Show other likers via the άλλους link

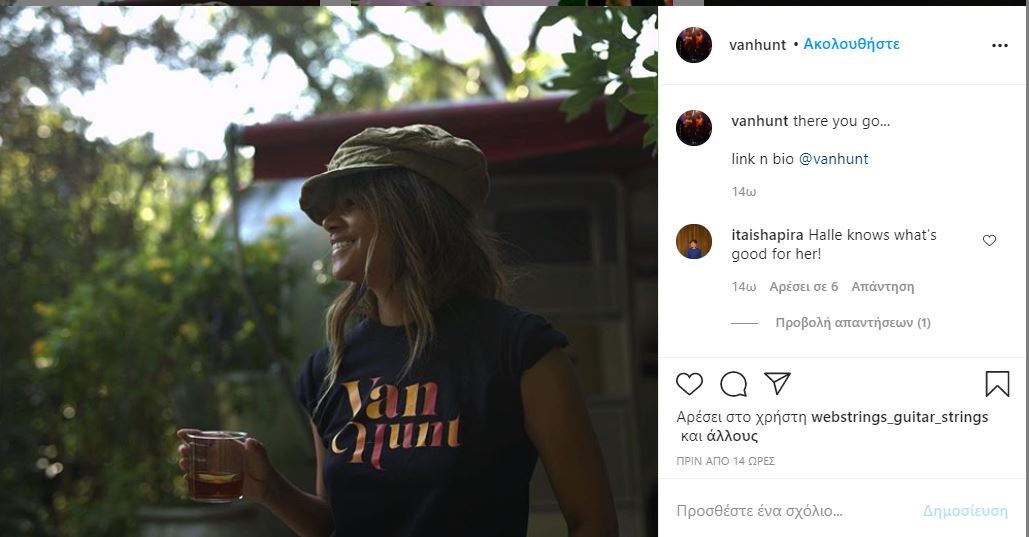point(732,436)
